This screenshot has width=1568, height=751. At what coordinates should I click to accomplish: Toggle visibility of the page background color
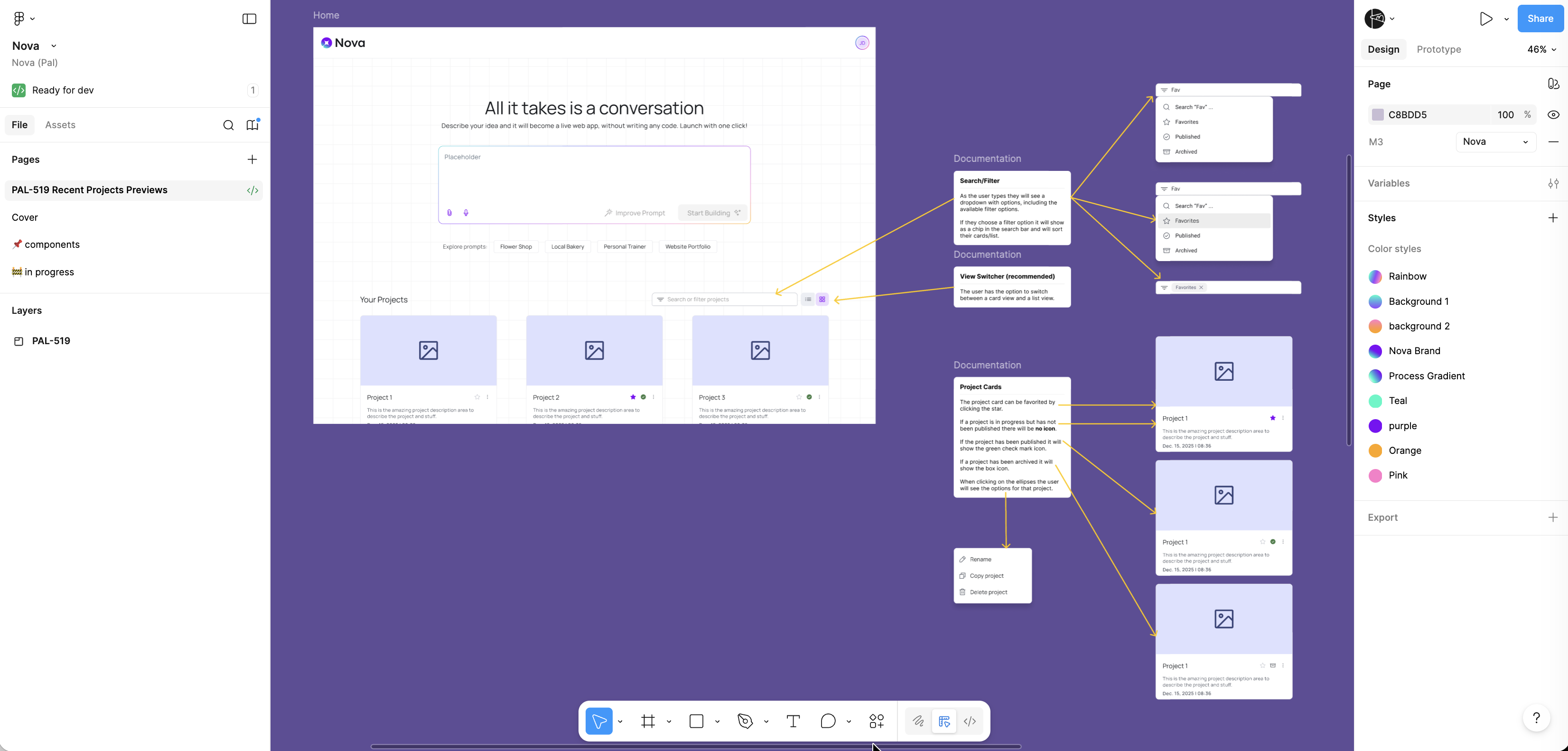1553,114
